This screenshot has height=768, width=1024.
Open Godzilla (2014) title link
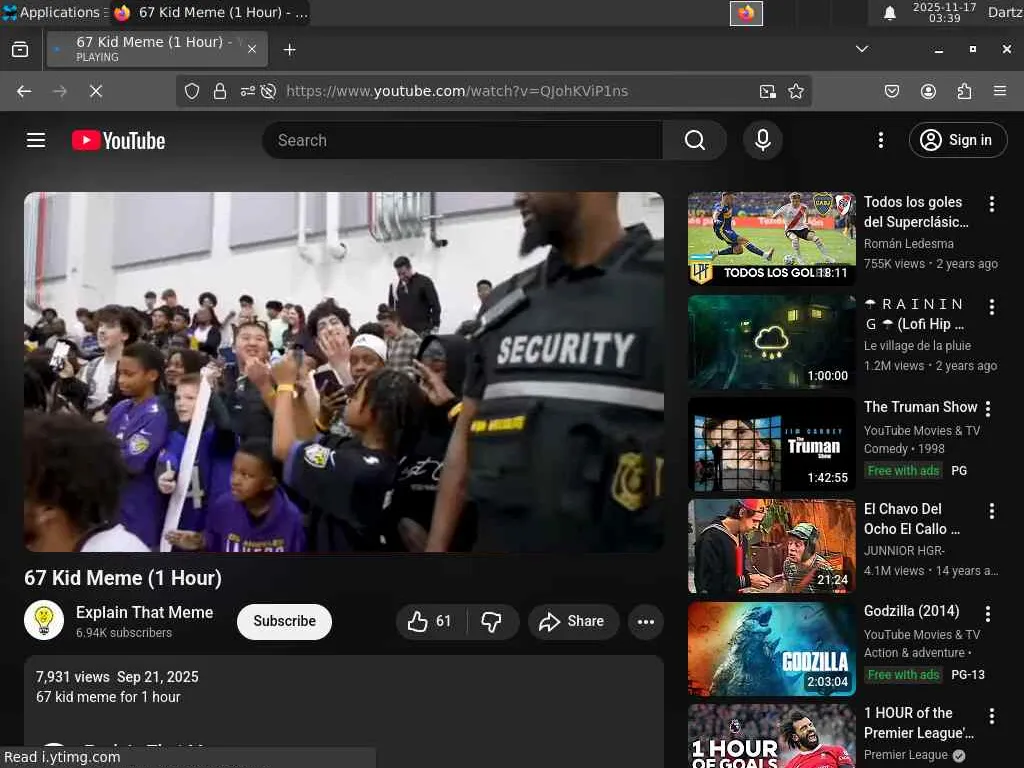point(912,611)
